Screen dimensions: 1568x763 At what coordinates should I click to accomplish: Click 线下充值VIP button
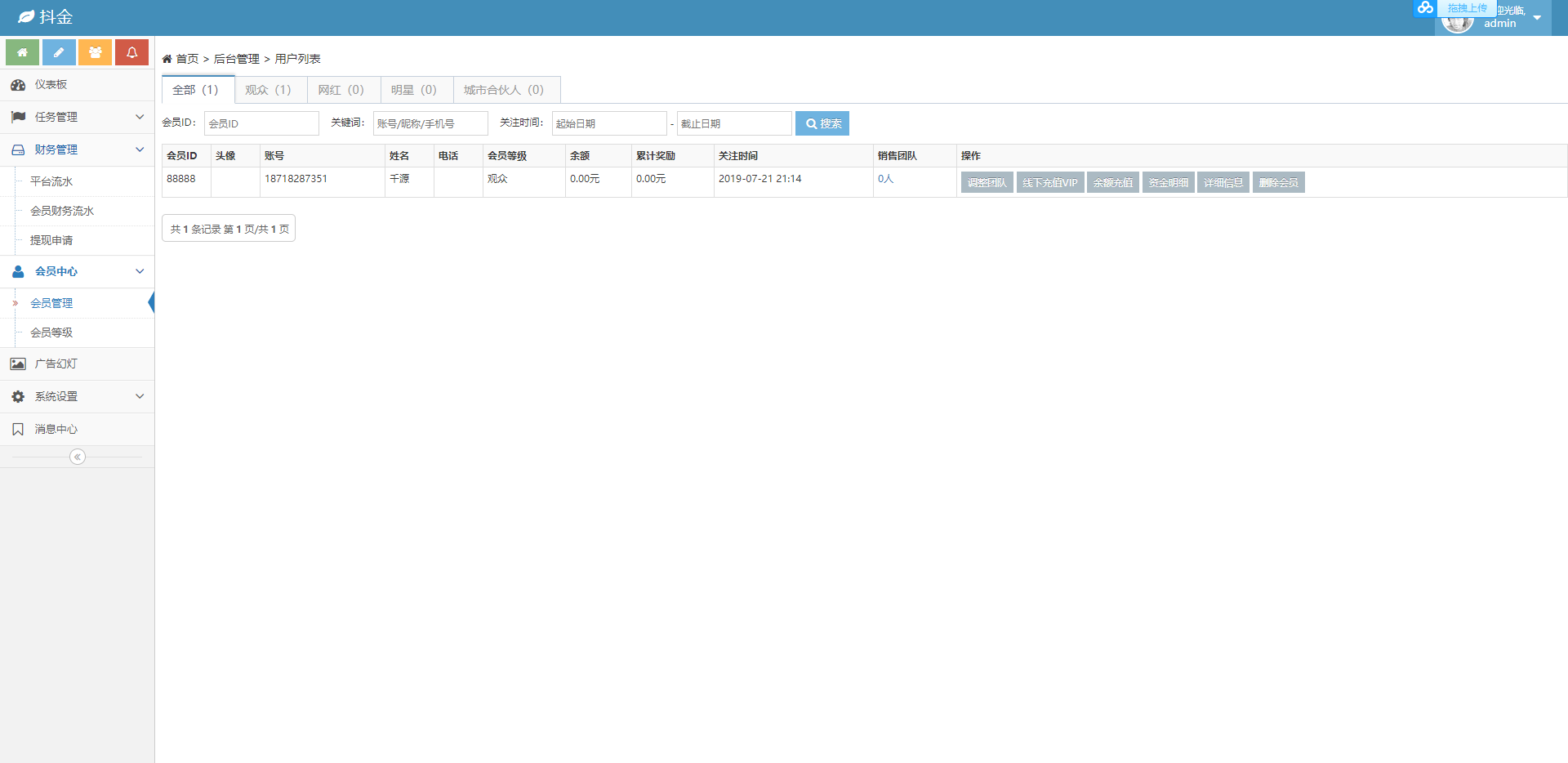tap(1049, 183)
